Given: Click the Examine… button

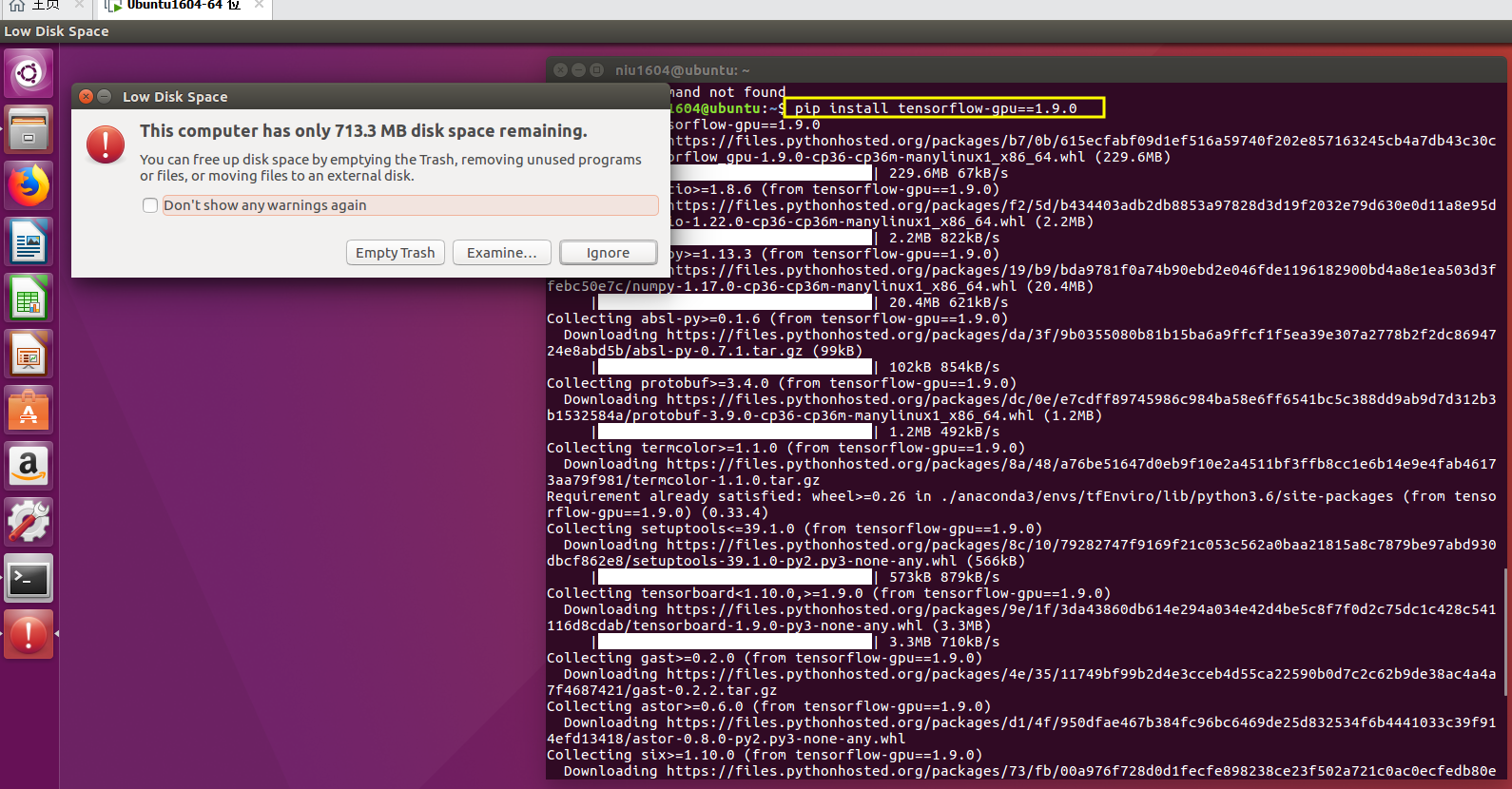Looking at the screenshot, I should point(502,252).
